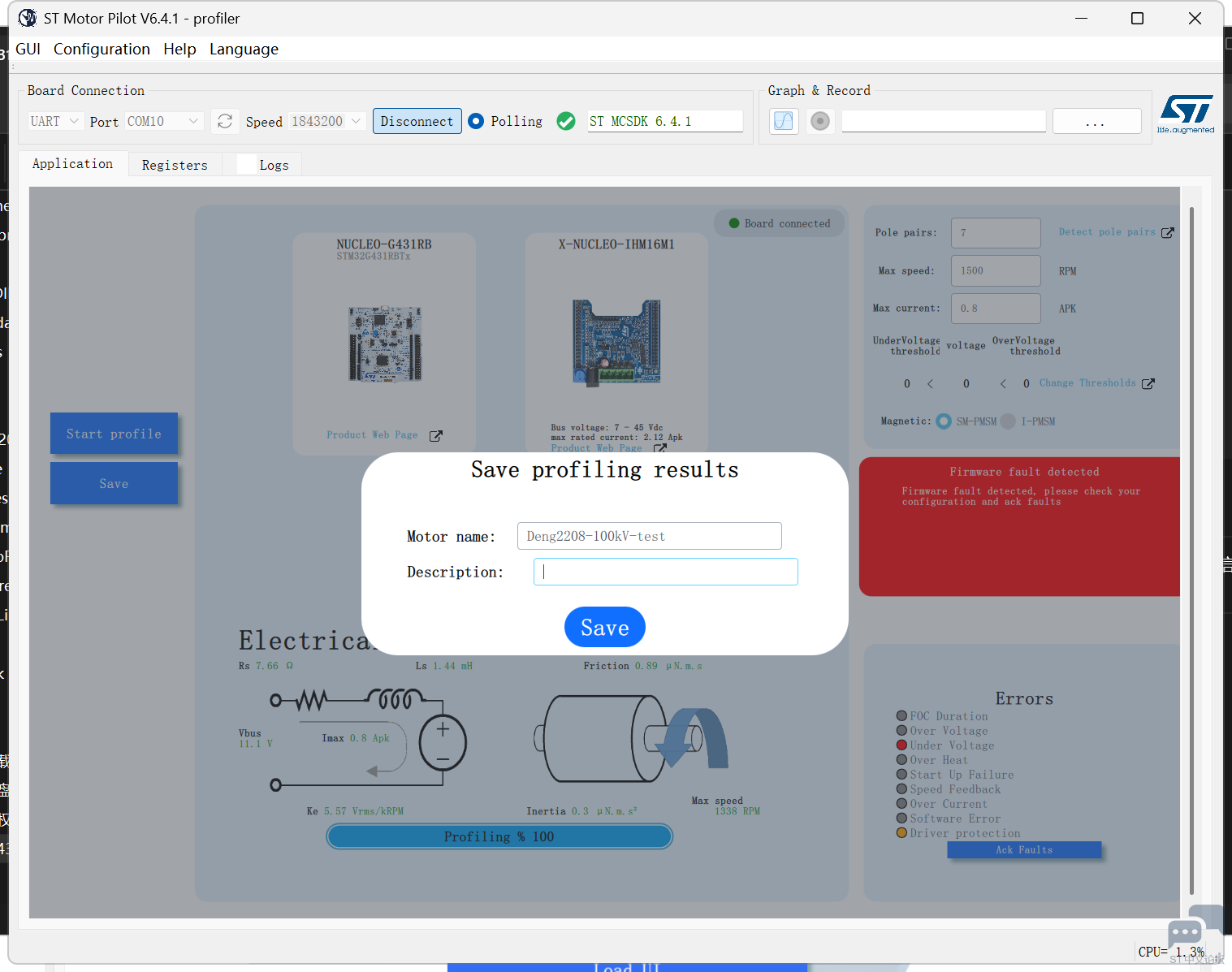Click the Profiling % 100 progress bar
Viewport: 1232px width, 972px height.
tap(499, 836)
